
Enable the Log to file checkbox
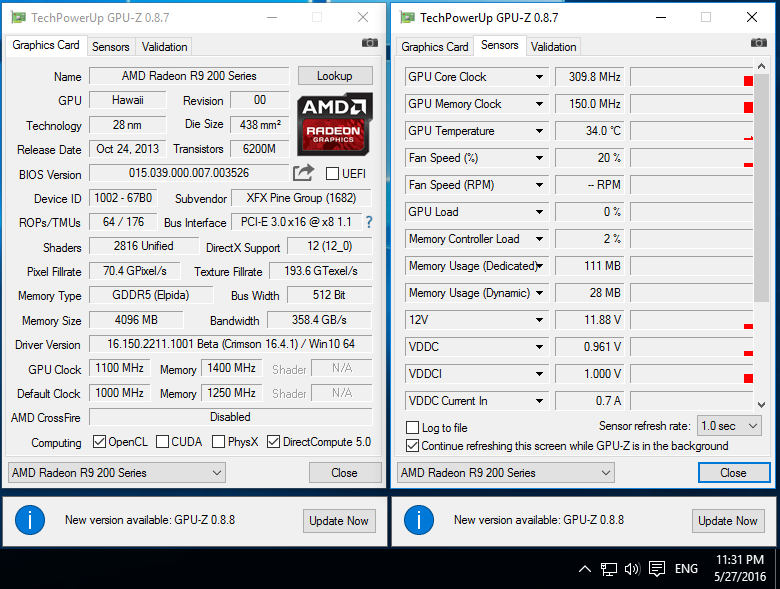tap(412, 428)
